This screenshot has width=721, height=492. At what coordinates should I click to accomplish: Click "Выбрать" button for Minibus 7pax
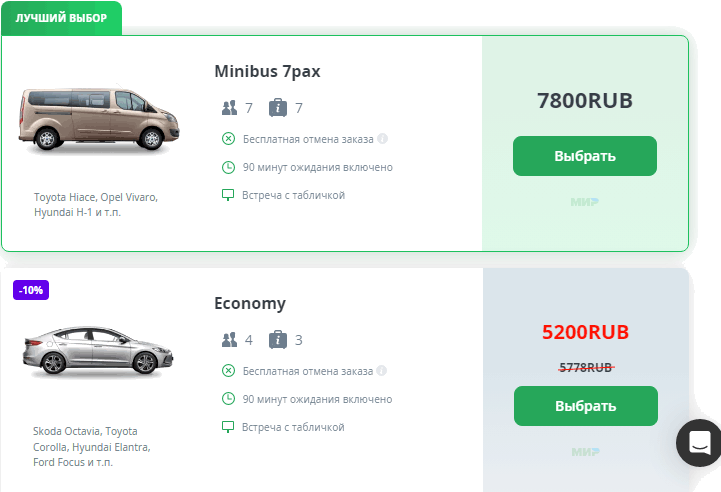pyautogui.click(x=585, y=156)
